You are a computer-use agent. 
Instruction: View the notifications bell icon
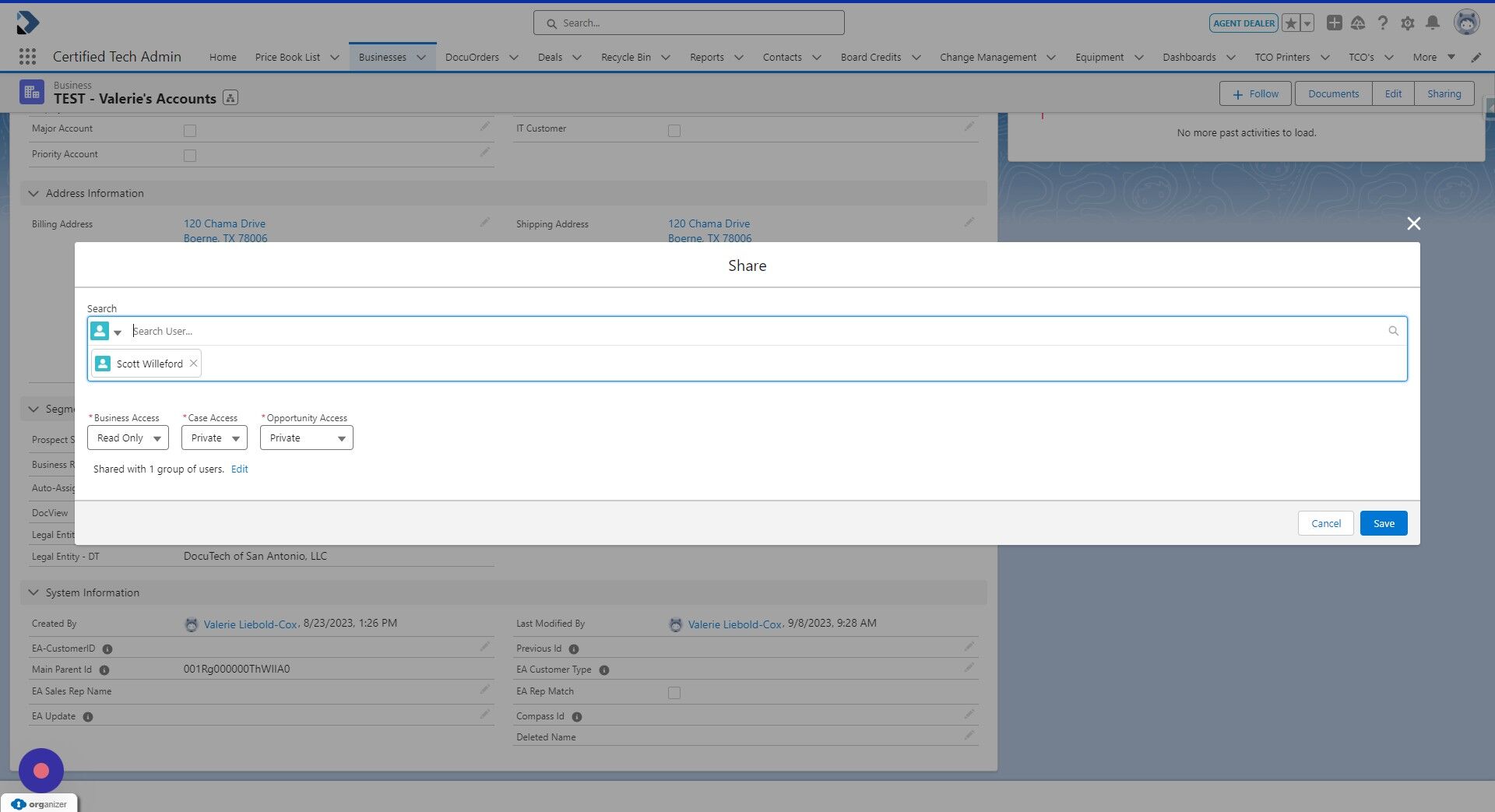coord(1433,23)
